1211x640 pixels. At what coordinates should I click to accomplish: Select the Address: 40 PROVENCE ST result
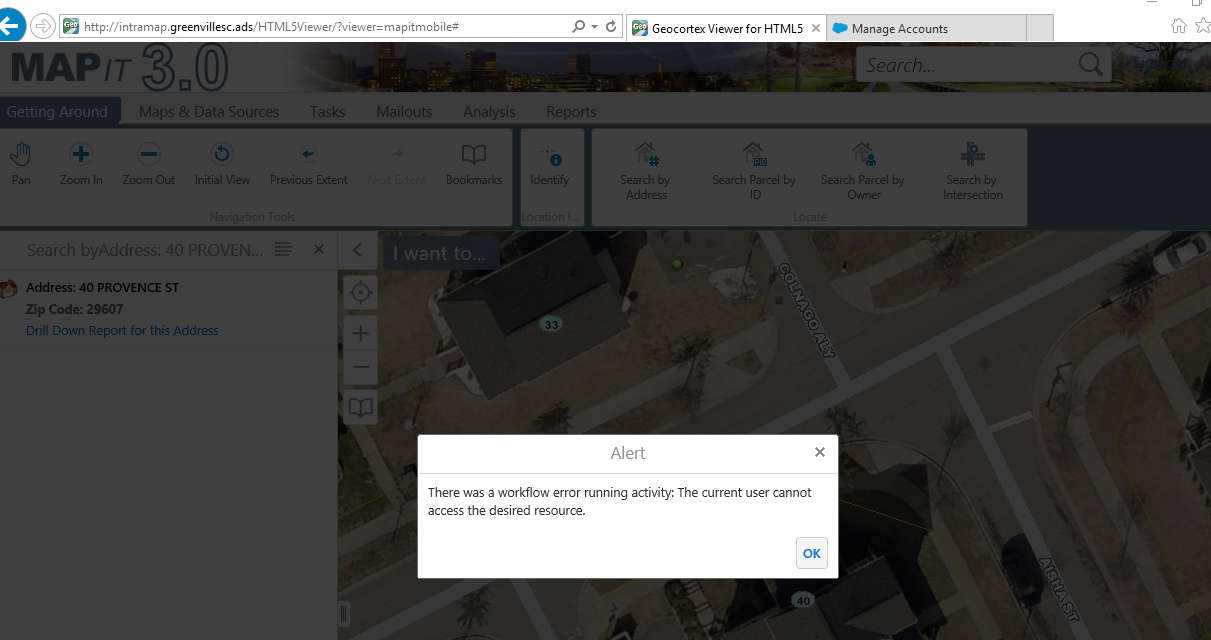coord(102,287)
